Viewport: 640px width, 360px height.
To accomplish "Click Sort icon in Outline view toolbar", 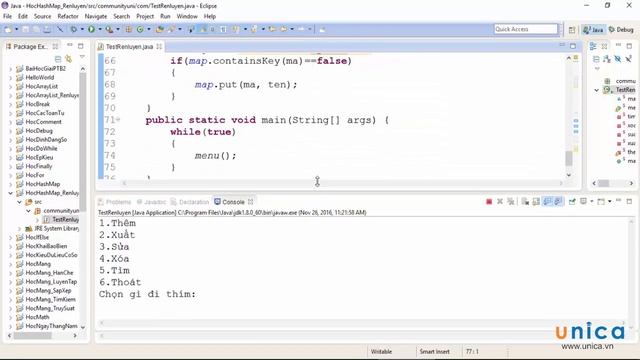I will (607, 59).
